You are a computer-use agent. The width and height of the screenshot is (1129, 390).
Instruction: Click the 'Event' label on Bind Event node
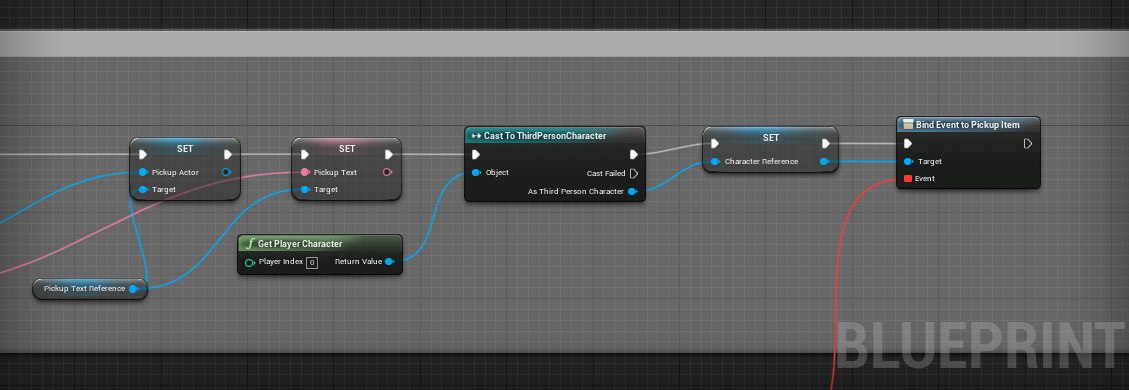[925, 178]
